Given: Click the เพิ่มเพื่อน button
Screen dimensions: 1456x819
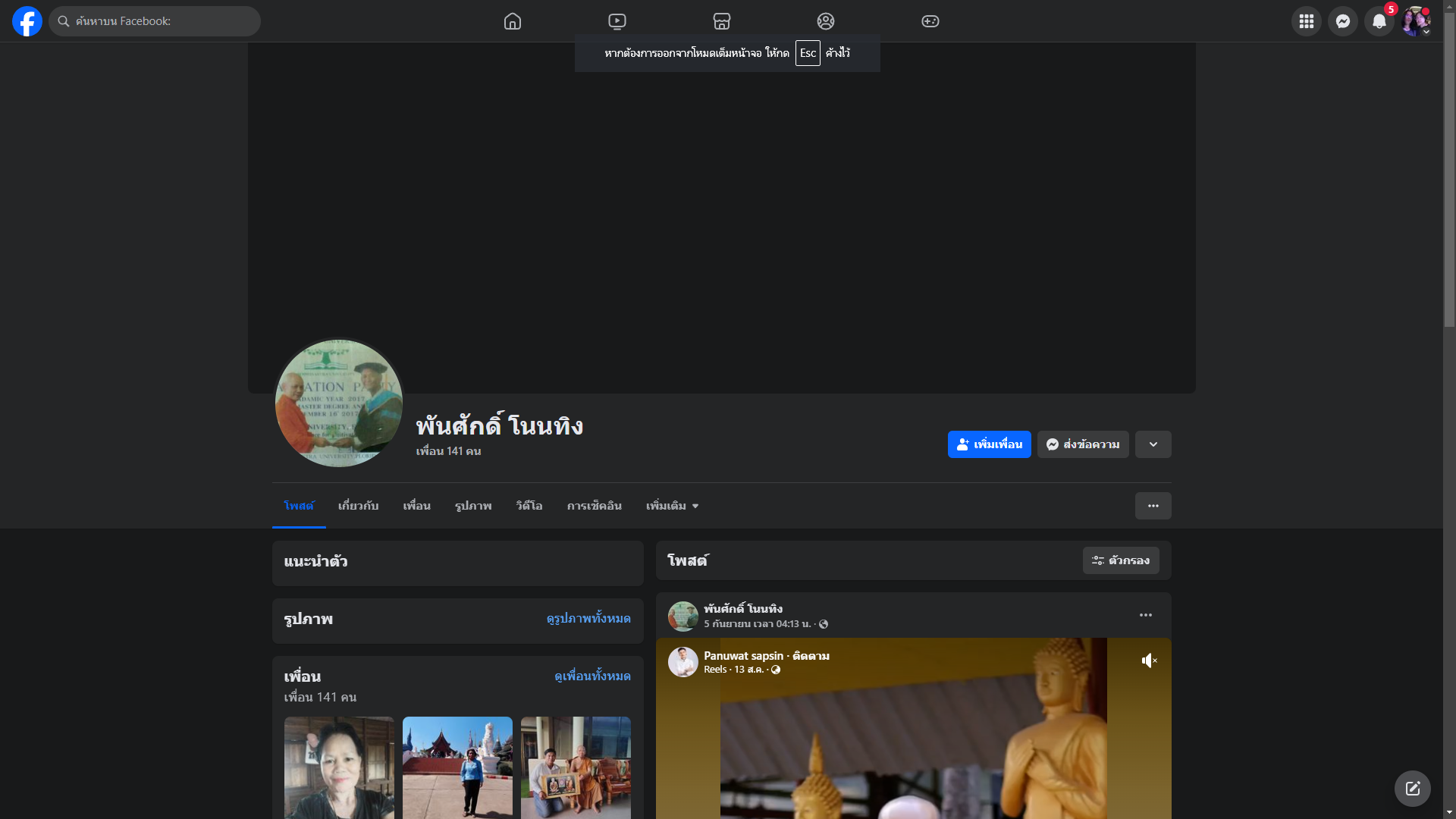Looking at the screenshot, I should tap(989, 444).
